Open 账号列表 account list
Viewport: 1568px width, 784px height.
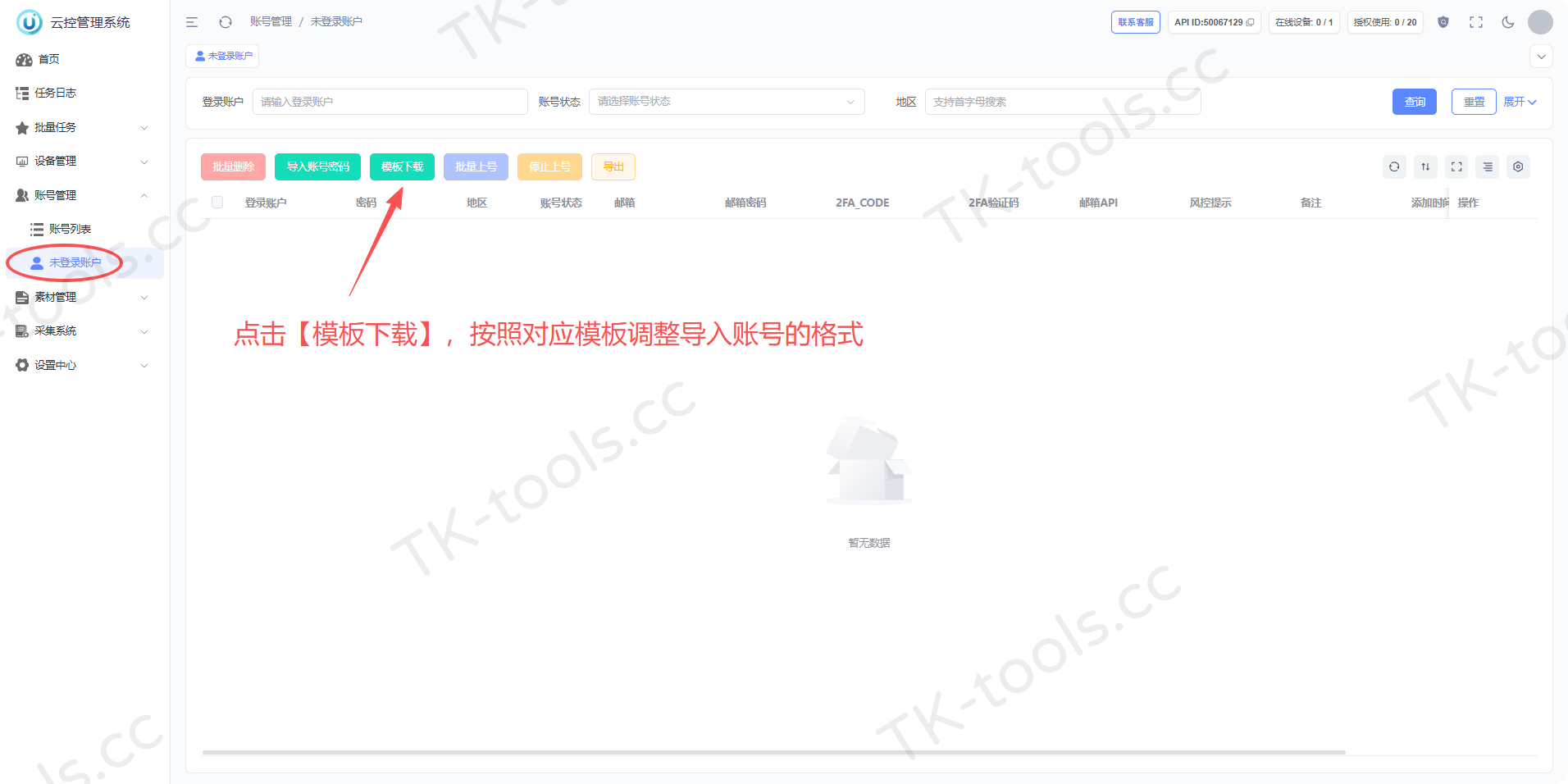click(84, 229)
